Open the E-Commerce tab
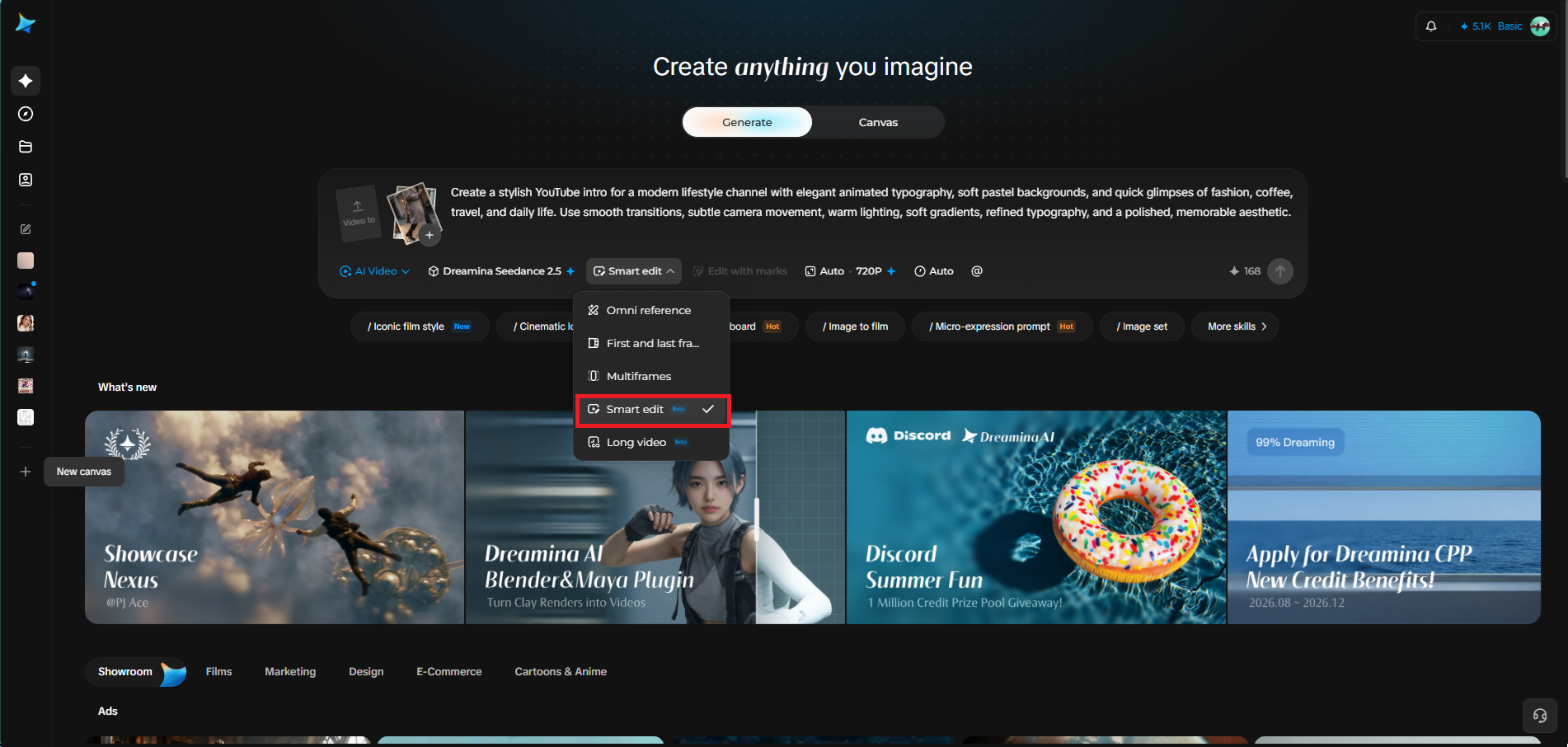This screenshot has height=747, width=1568. (449, 672)
